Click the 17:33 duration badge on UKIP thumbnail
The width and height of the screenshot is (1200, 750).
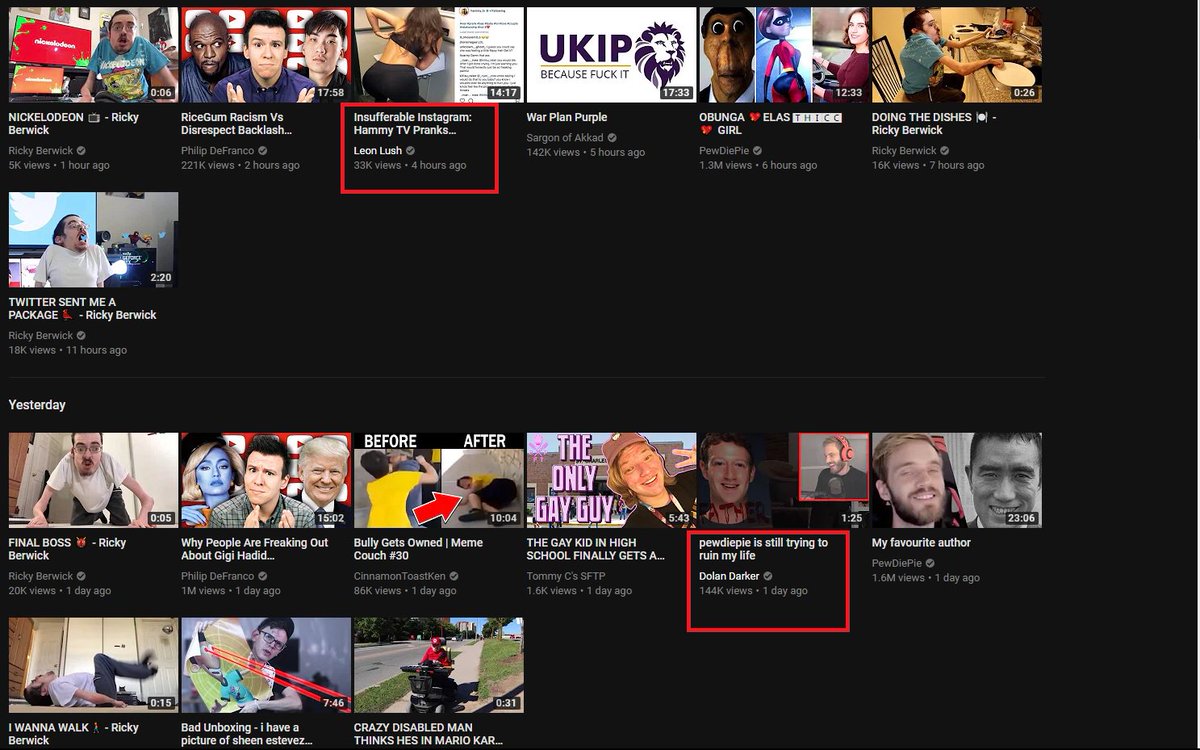676,93
